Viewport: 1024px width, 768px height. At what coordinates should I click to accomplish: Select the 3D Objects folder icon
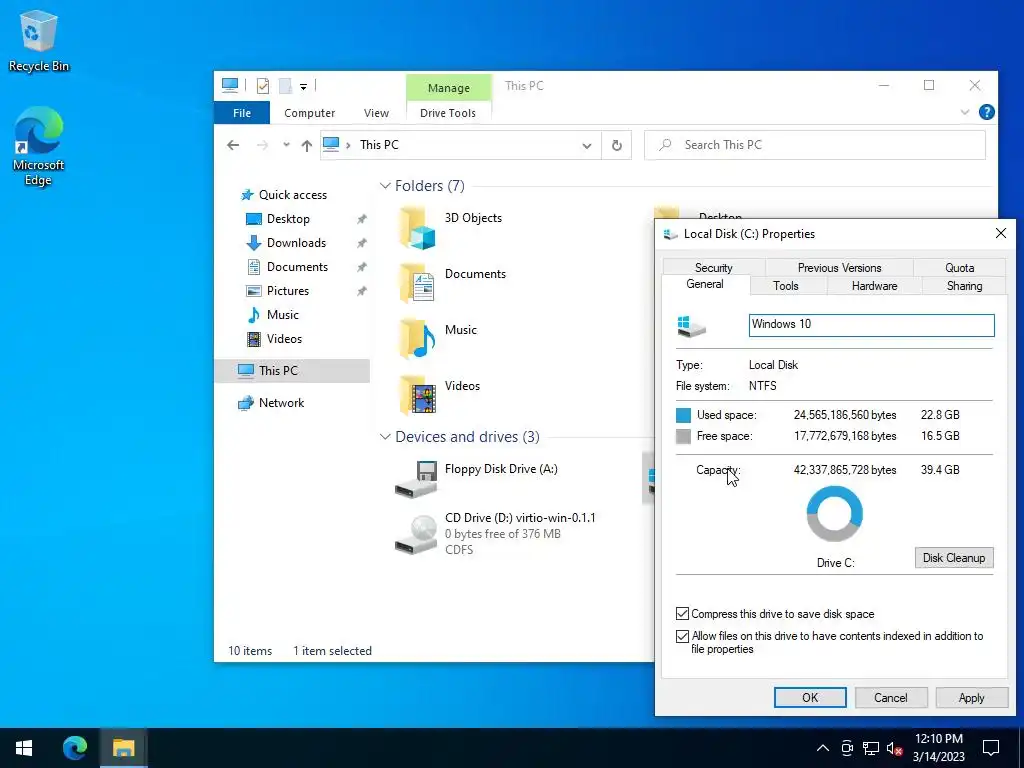pyautogui.click(x=417, y=228)
